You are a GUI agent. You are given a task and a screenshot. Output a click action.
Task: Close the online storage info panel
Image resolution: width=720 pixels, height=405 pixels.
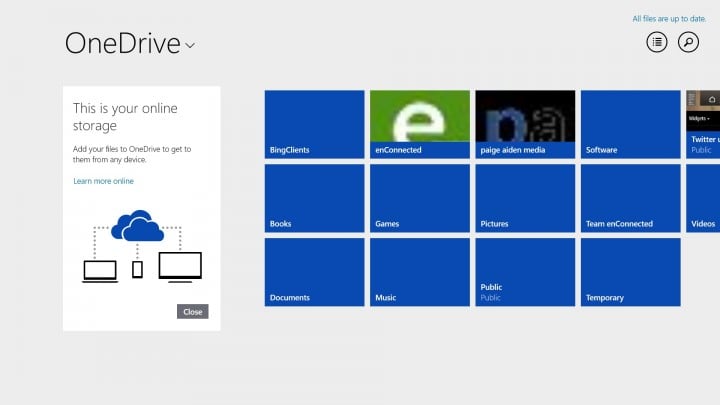click(192, 311)
